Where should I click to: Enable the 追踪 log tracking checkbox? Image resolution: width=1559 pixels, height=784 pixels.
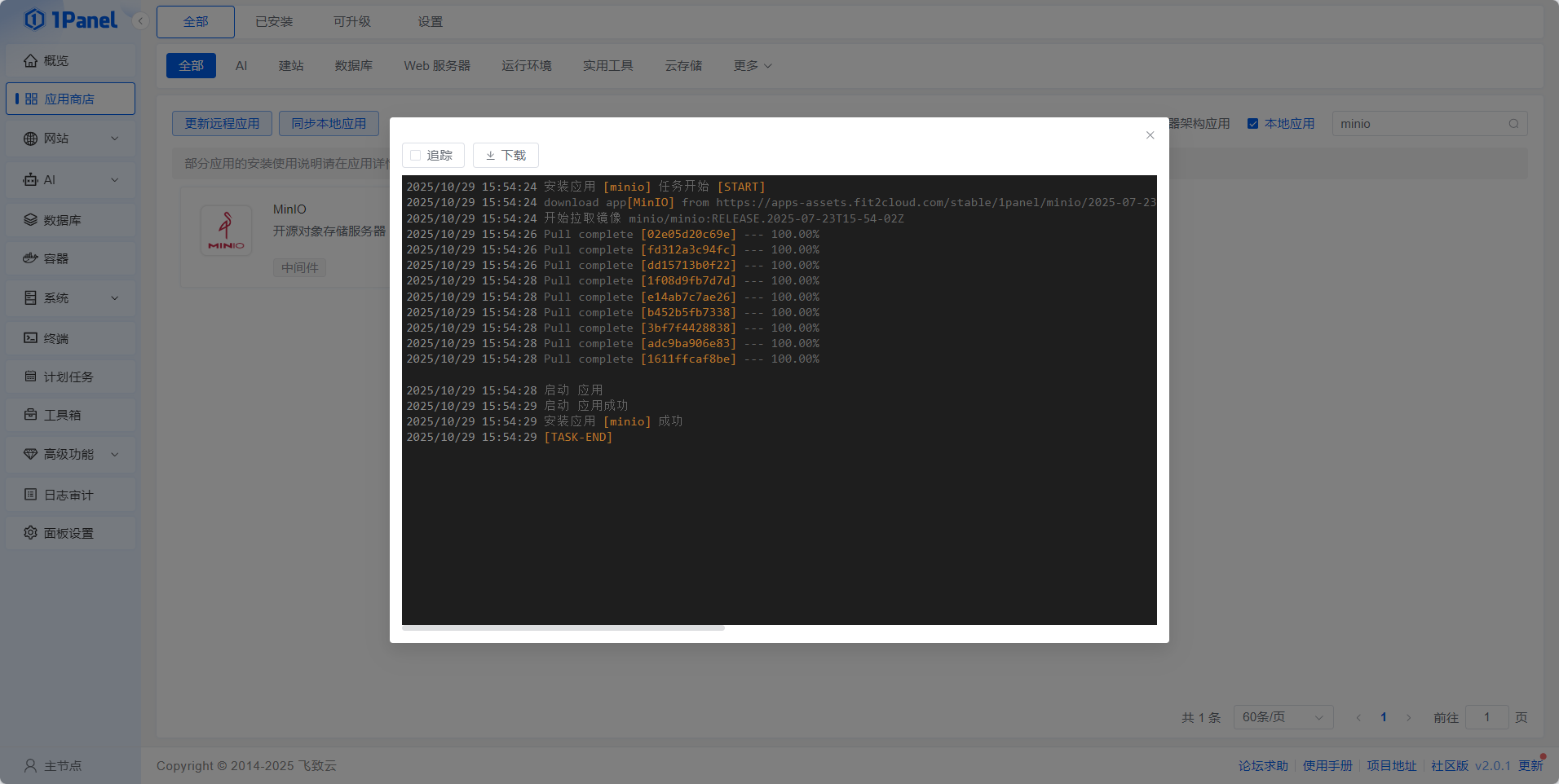416,155
